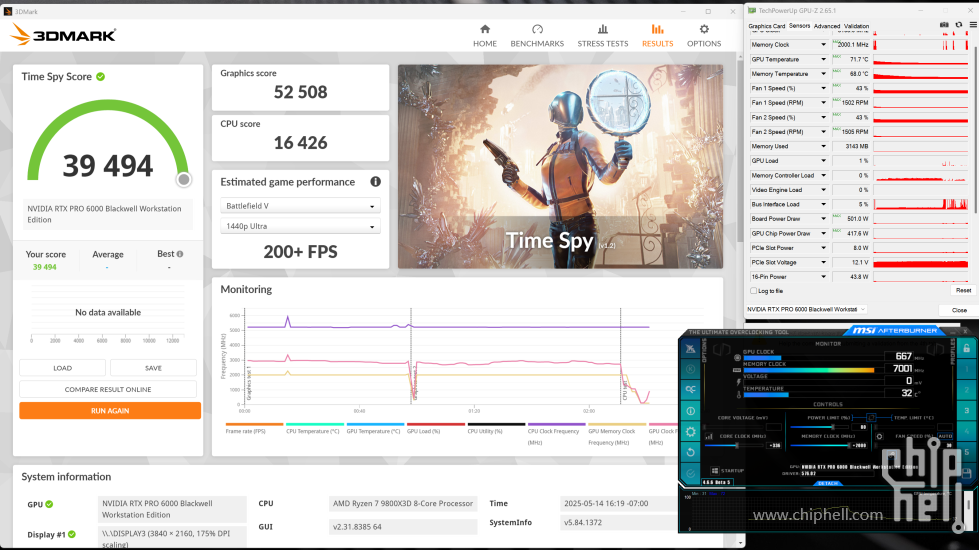Screen dimensions: 979x550
Task: Go to STRESS TESTS
Action: click(x=603, y=36)
